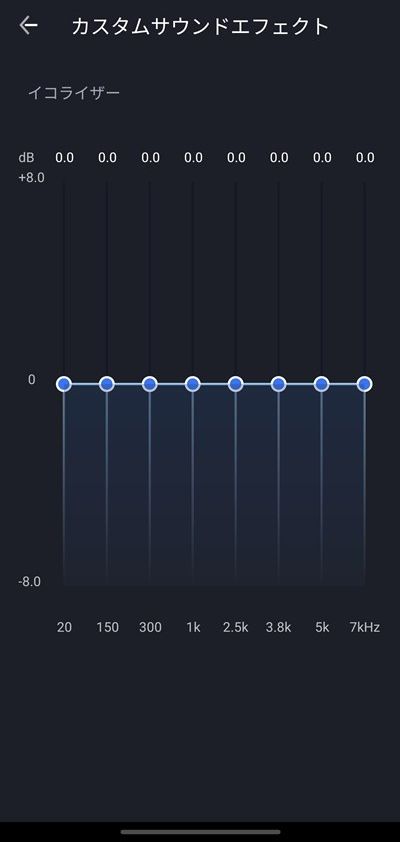The image size is (400, 842).
Task: Select the 5k slider handle
Action: [322, 384]
